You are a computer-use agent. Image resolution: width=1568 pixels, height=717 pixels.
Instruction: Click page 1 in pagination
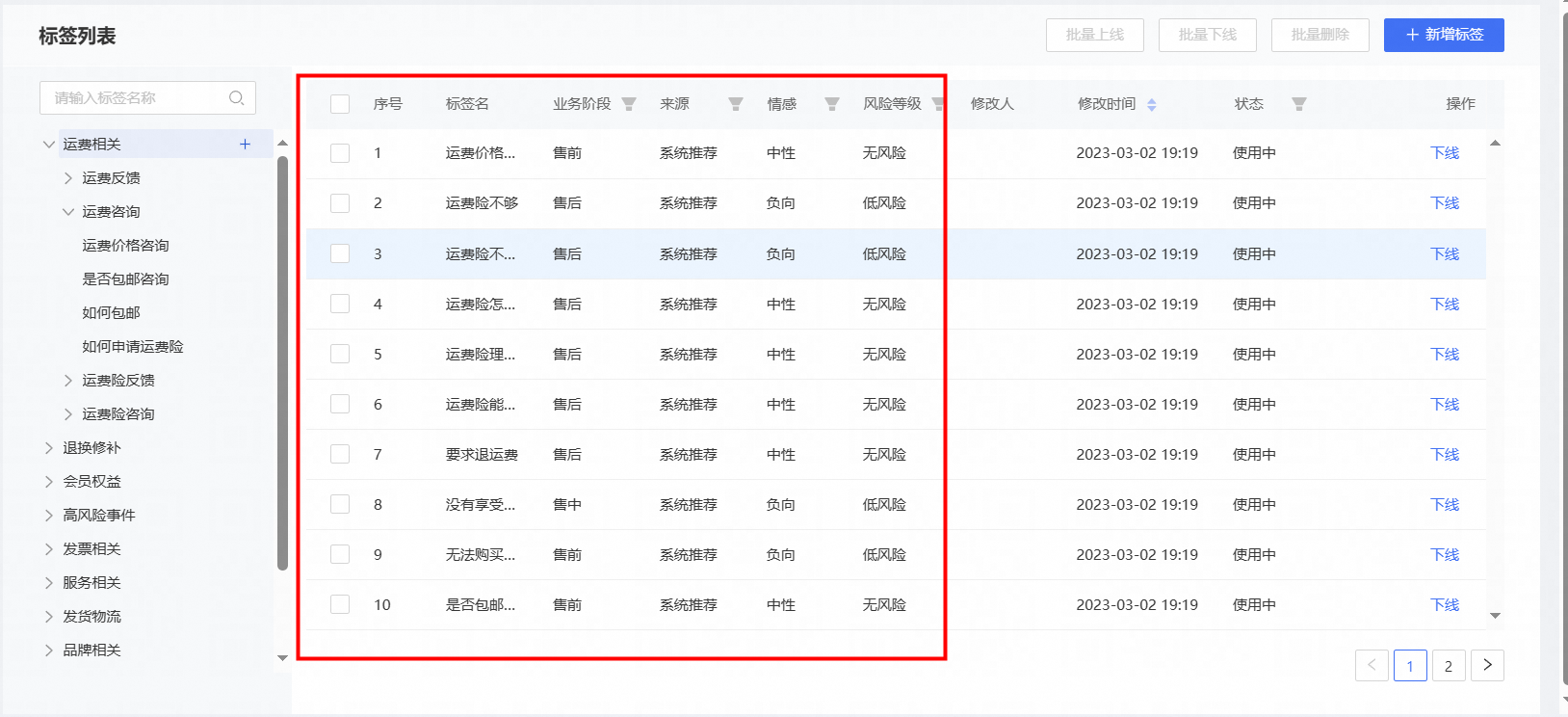(x=1410, y=665)
